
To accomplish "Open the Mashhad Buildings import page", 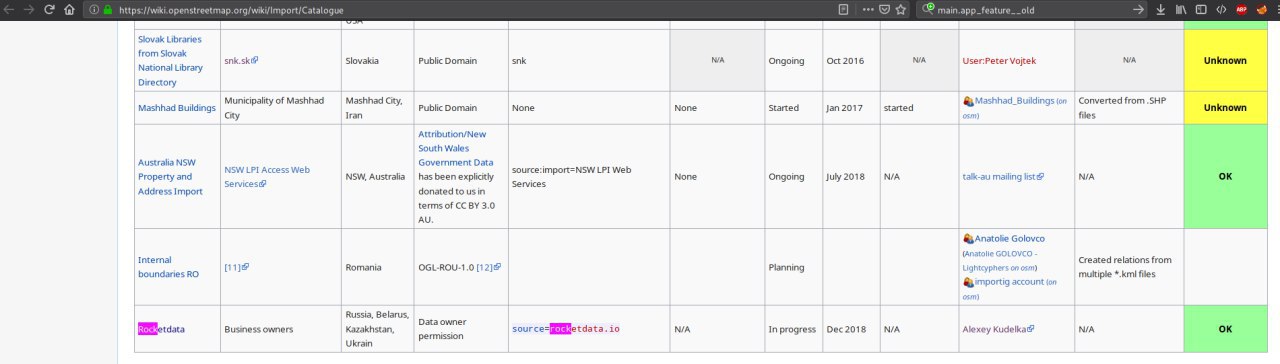I will 176,108.
